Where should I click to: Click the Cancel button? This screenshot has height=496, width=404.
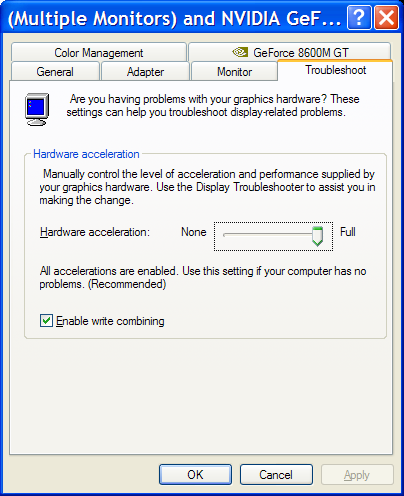click(x=276, y=474)
